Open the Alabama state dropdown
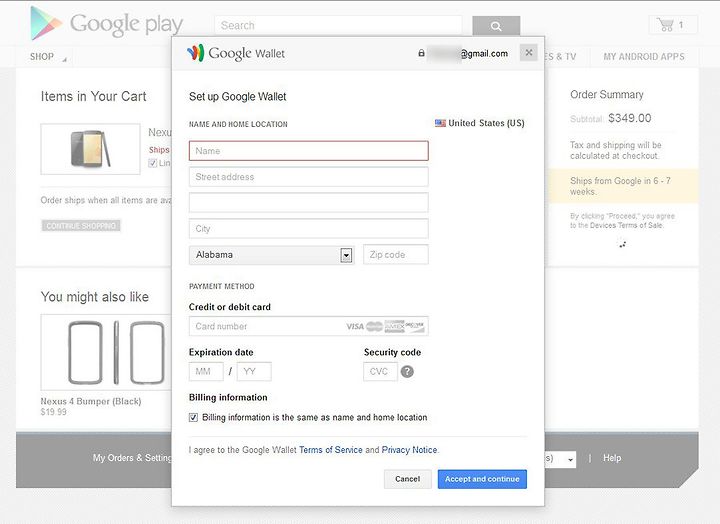The height and width of the screenshot is (524, 720). pyautogui.click(x=271, y=255)
